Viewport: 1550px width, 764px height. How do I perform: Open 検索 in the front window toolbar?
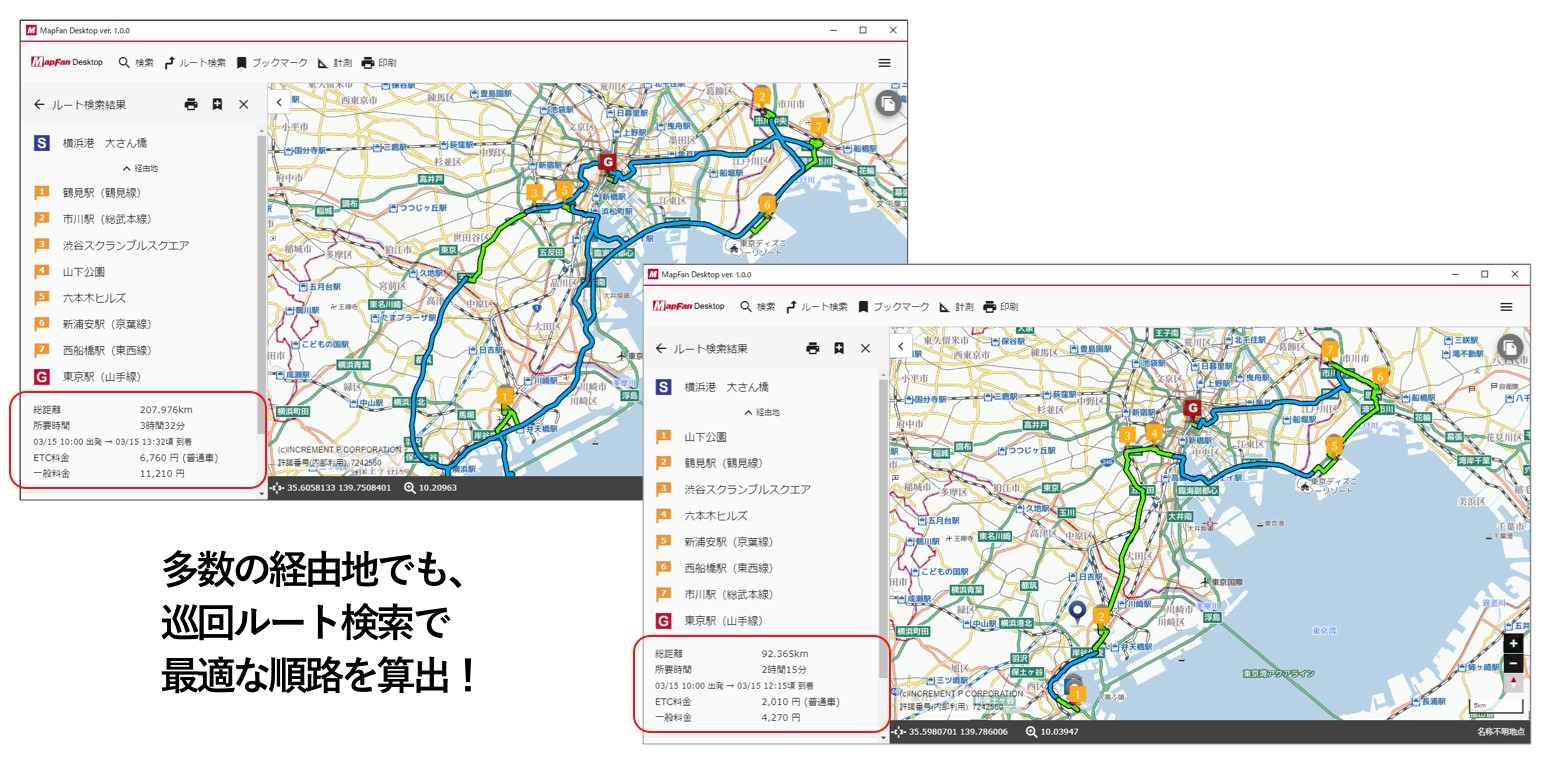point(758,306)
